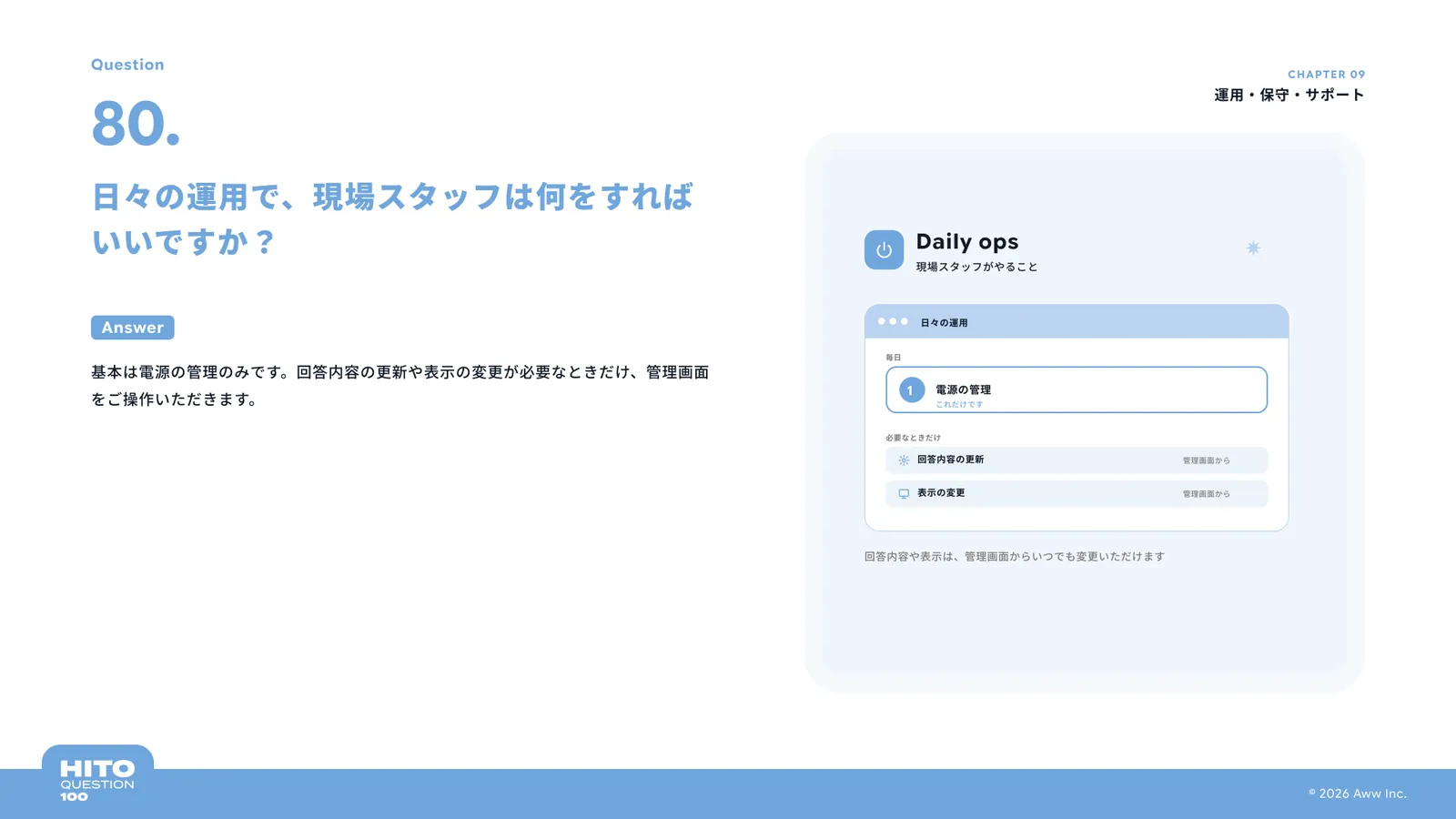
Task: Click the © 2026 Aww Inc. copyright
Action: pos(1358,794)
